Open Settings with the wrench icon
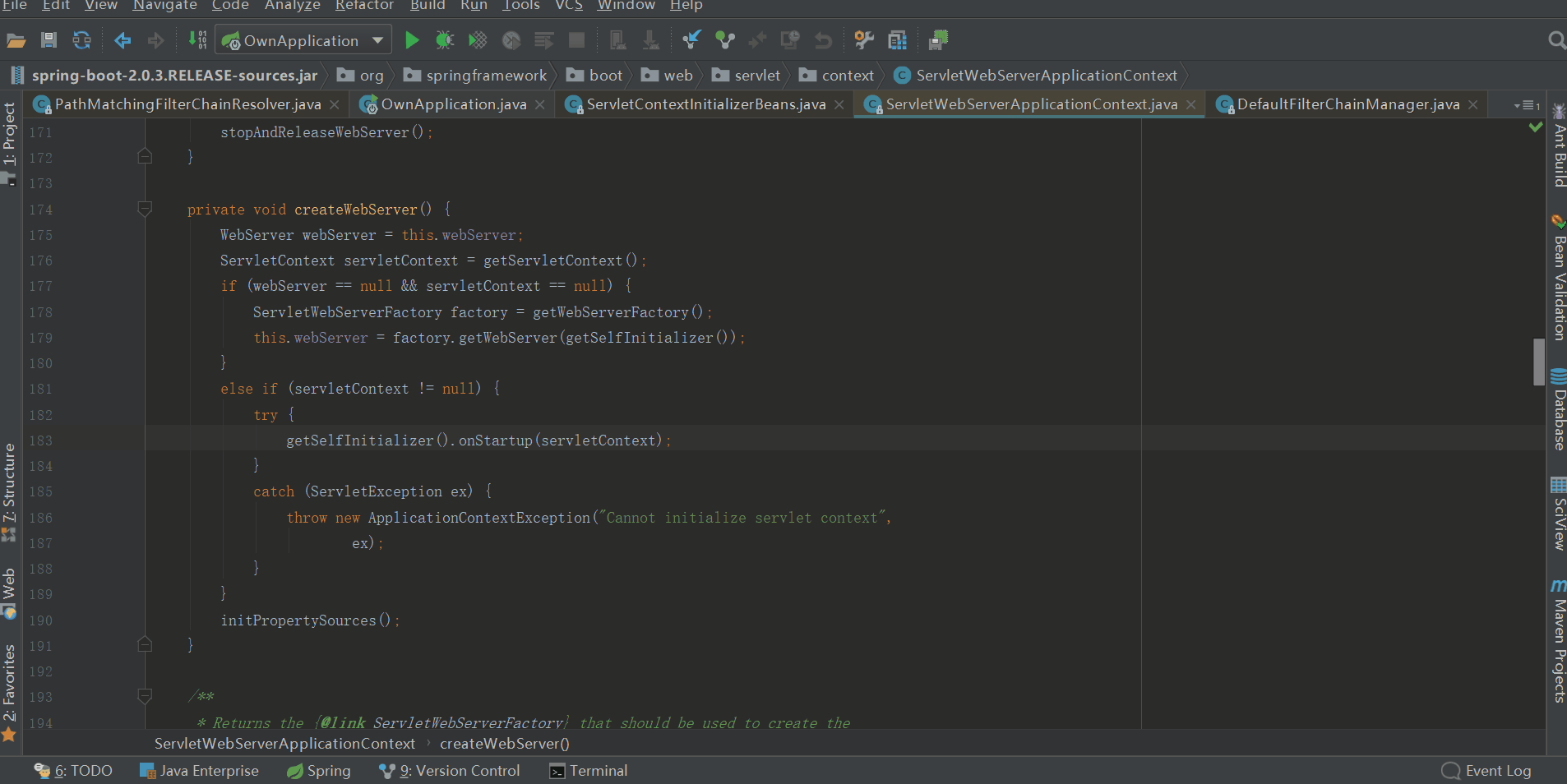 [864, 40]
